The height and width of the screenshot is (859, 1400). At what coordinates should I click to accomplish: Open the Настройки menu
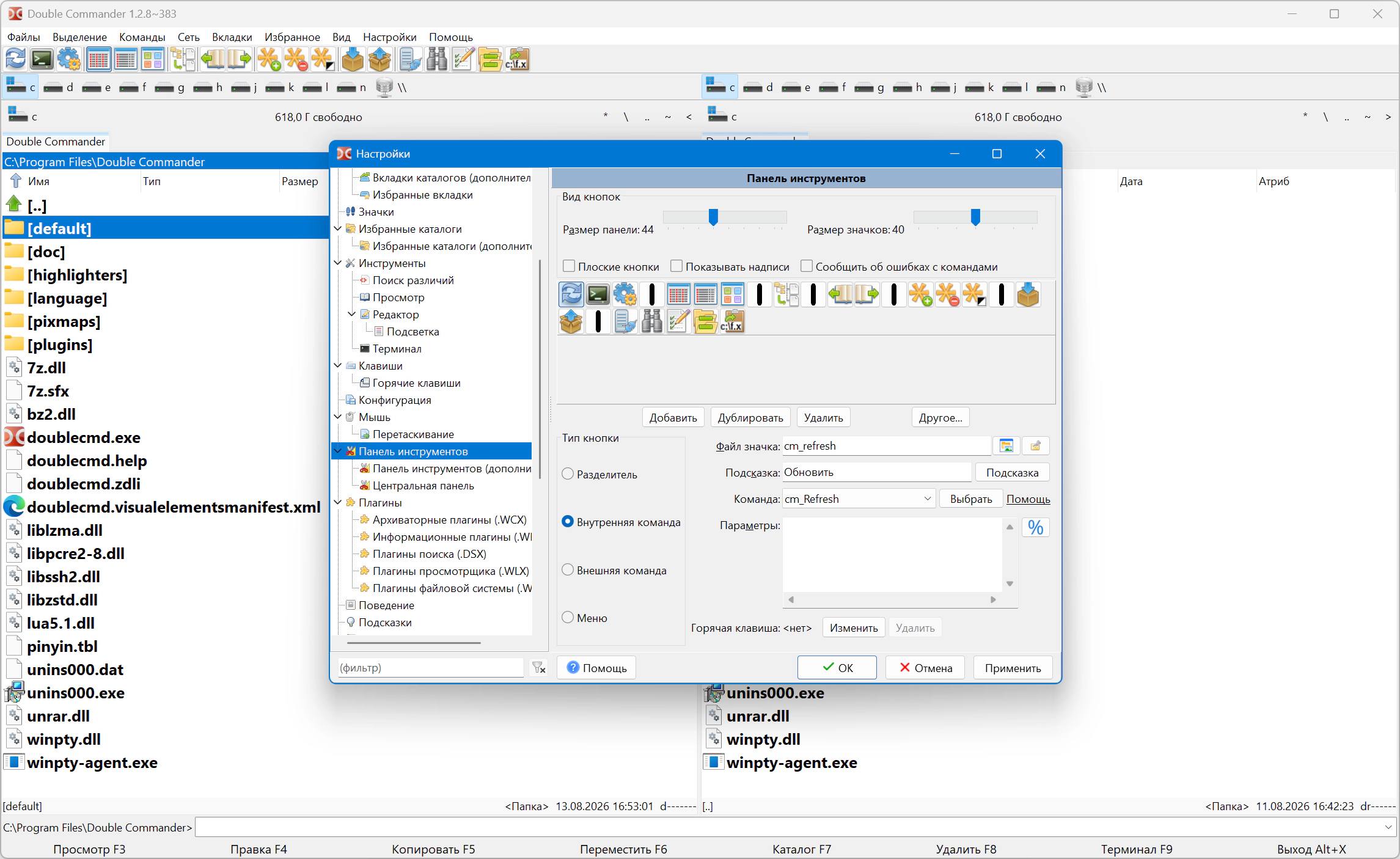coord(390,37)
